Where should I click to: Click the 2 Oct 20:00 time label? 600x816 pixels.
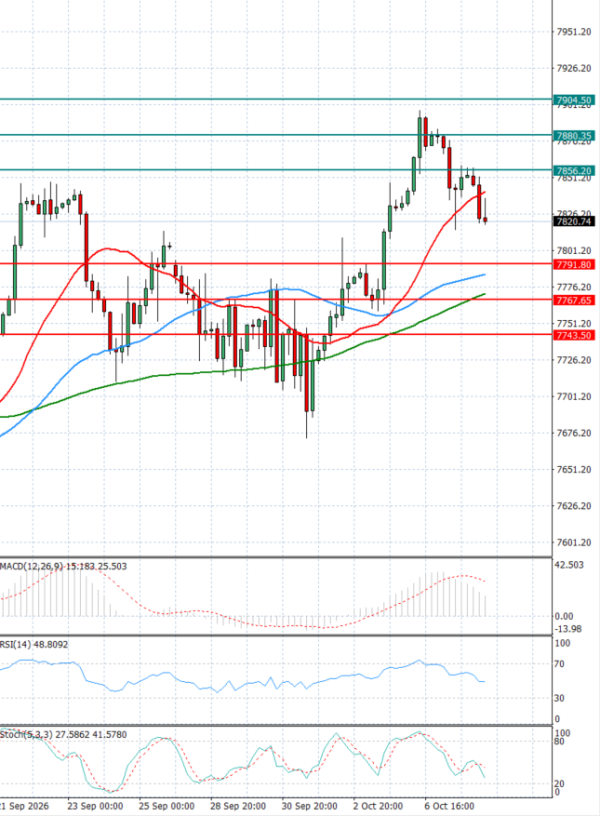379,806
